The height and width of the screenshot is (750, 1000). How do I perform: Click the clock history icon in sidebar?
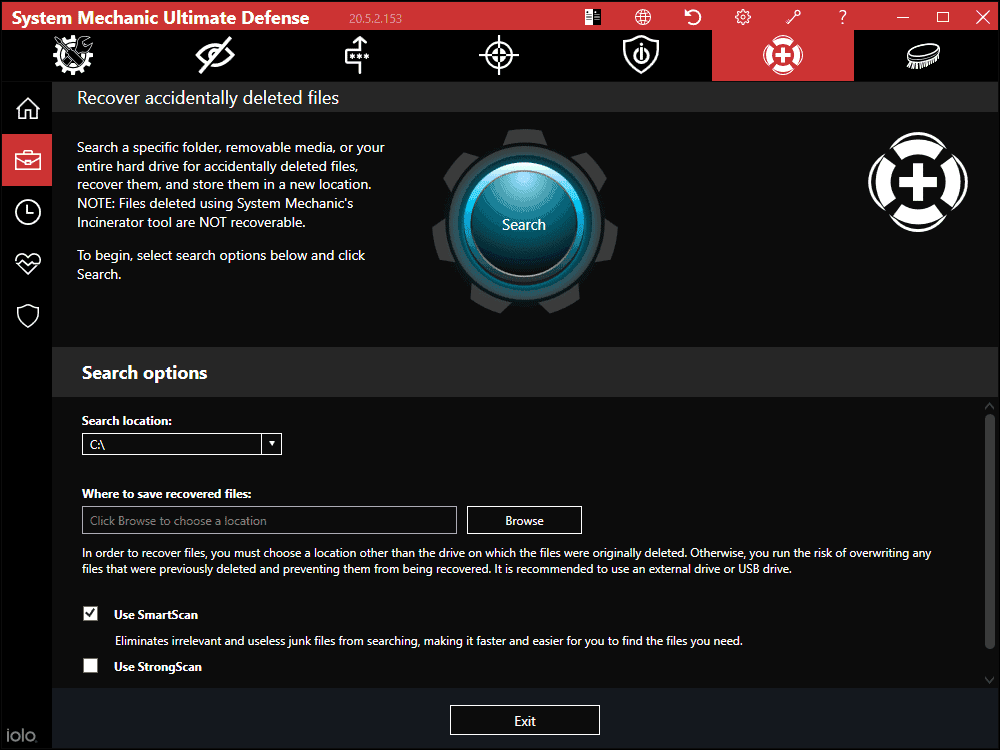click(x=27, y=211)
